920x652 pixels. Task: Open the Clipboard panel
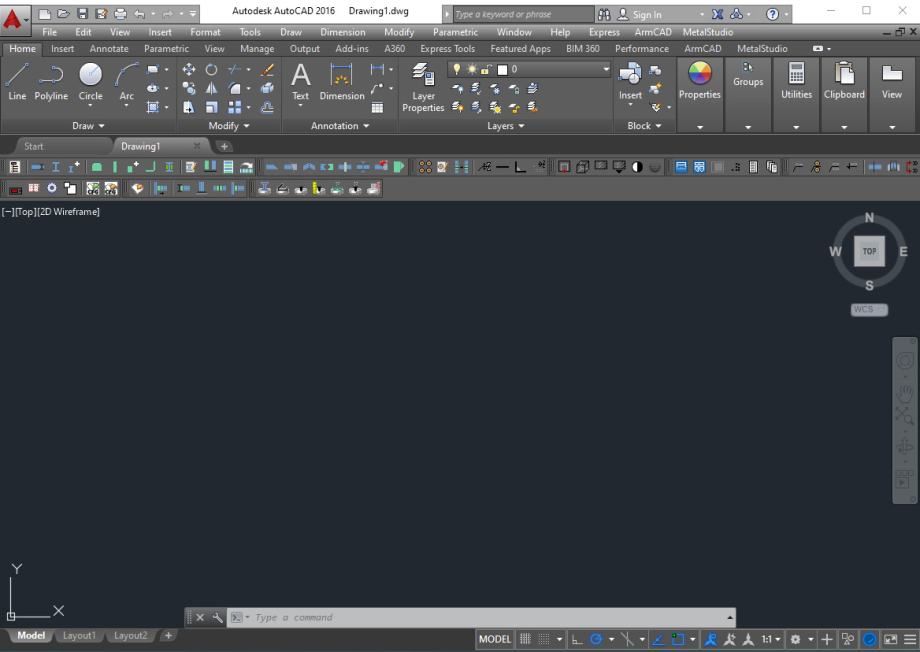tap(844, 80)
